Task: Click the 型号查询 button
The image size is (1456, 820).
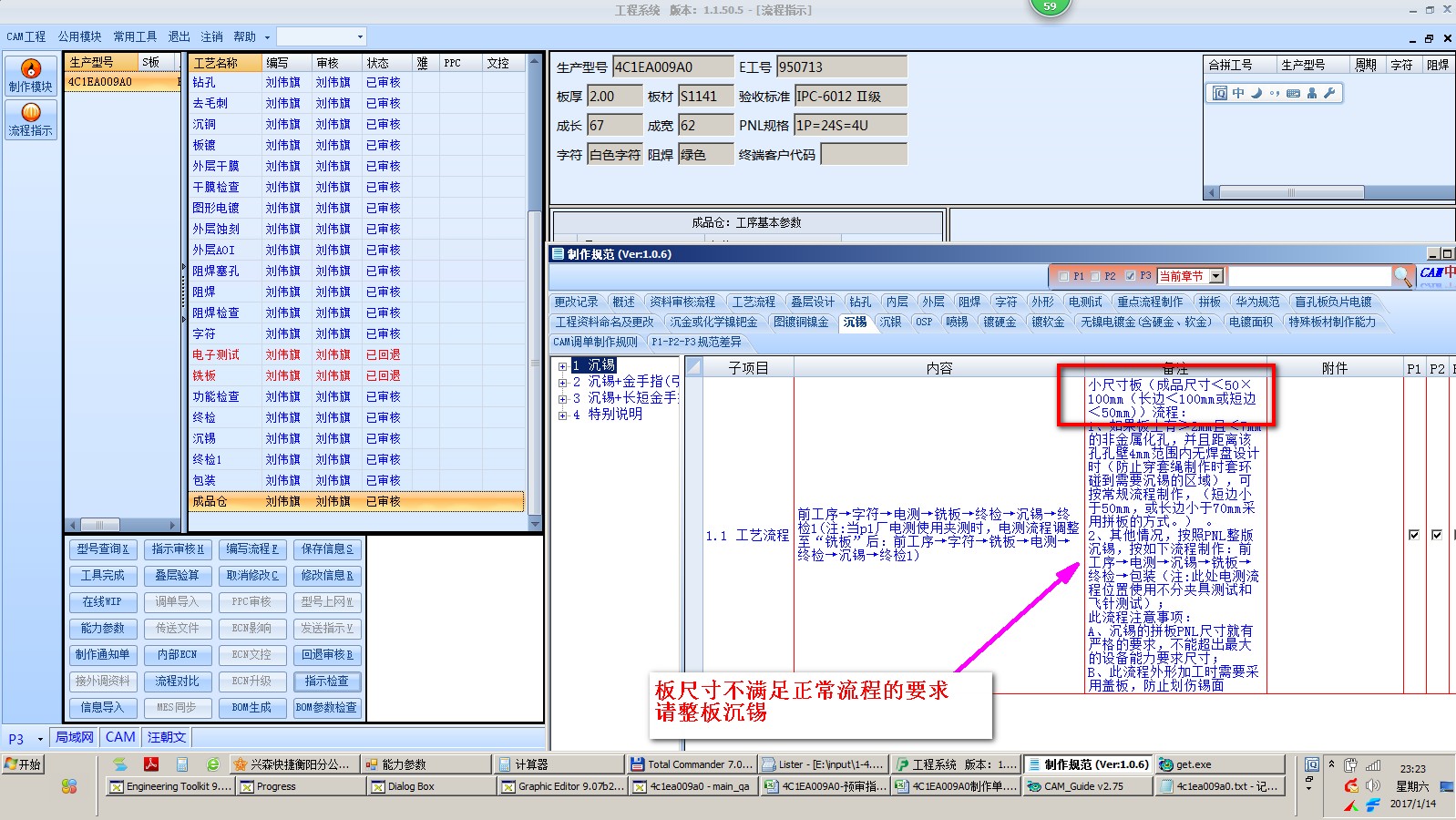Action: coord(102,549)
